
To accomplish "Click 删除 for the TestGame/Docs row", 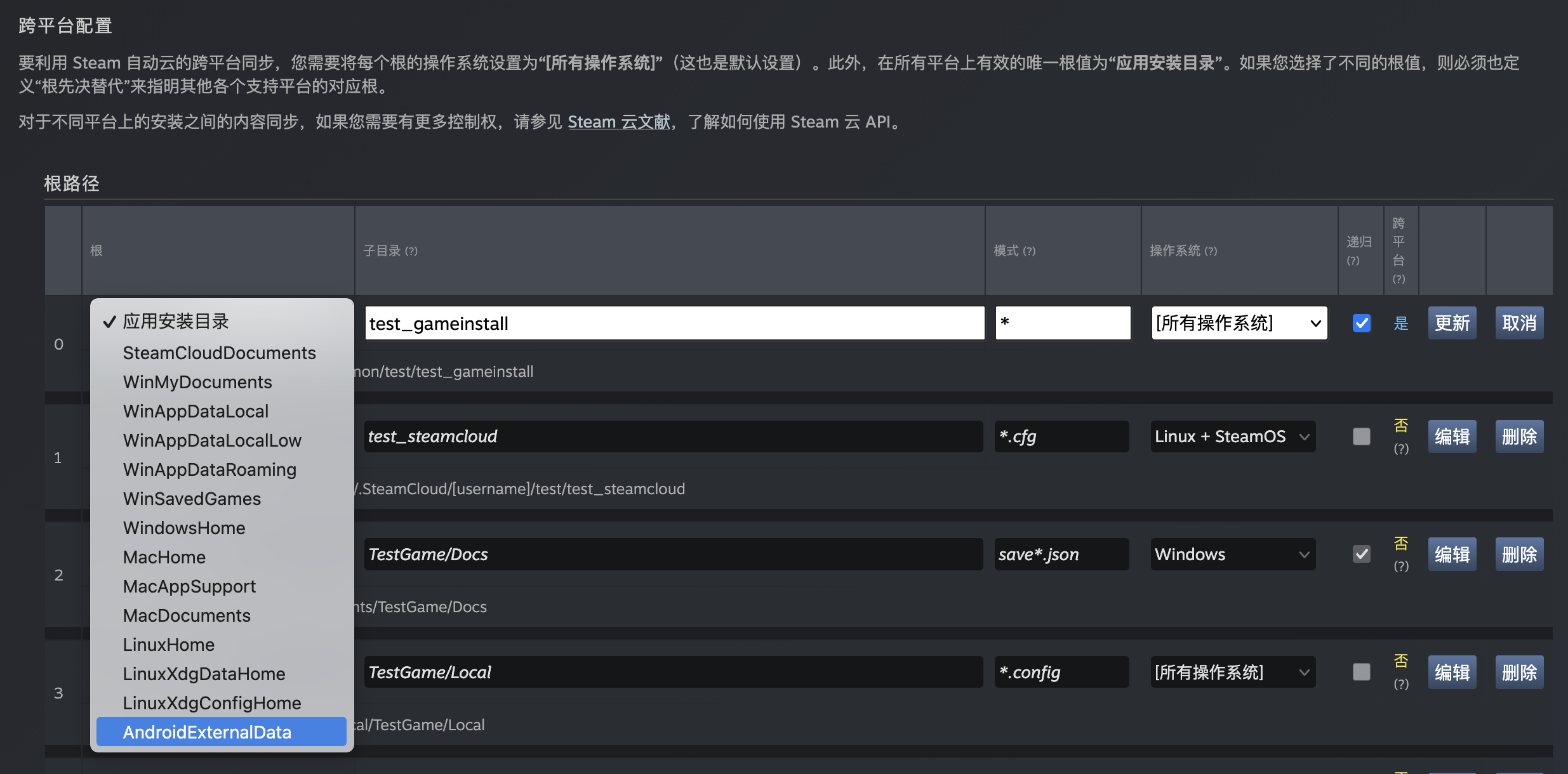I will tap(1519, 554).
